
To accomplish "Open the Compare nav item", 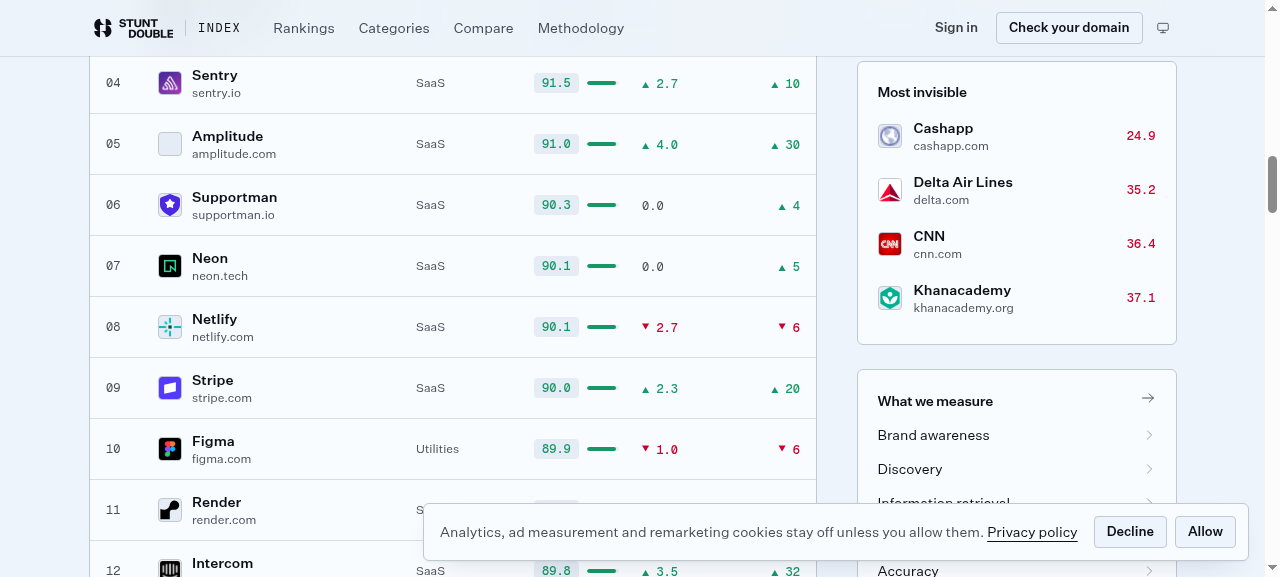I will pos(483,28).
